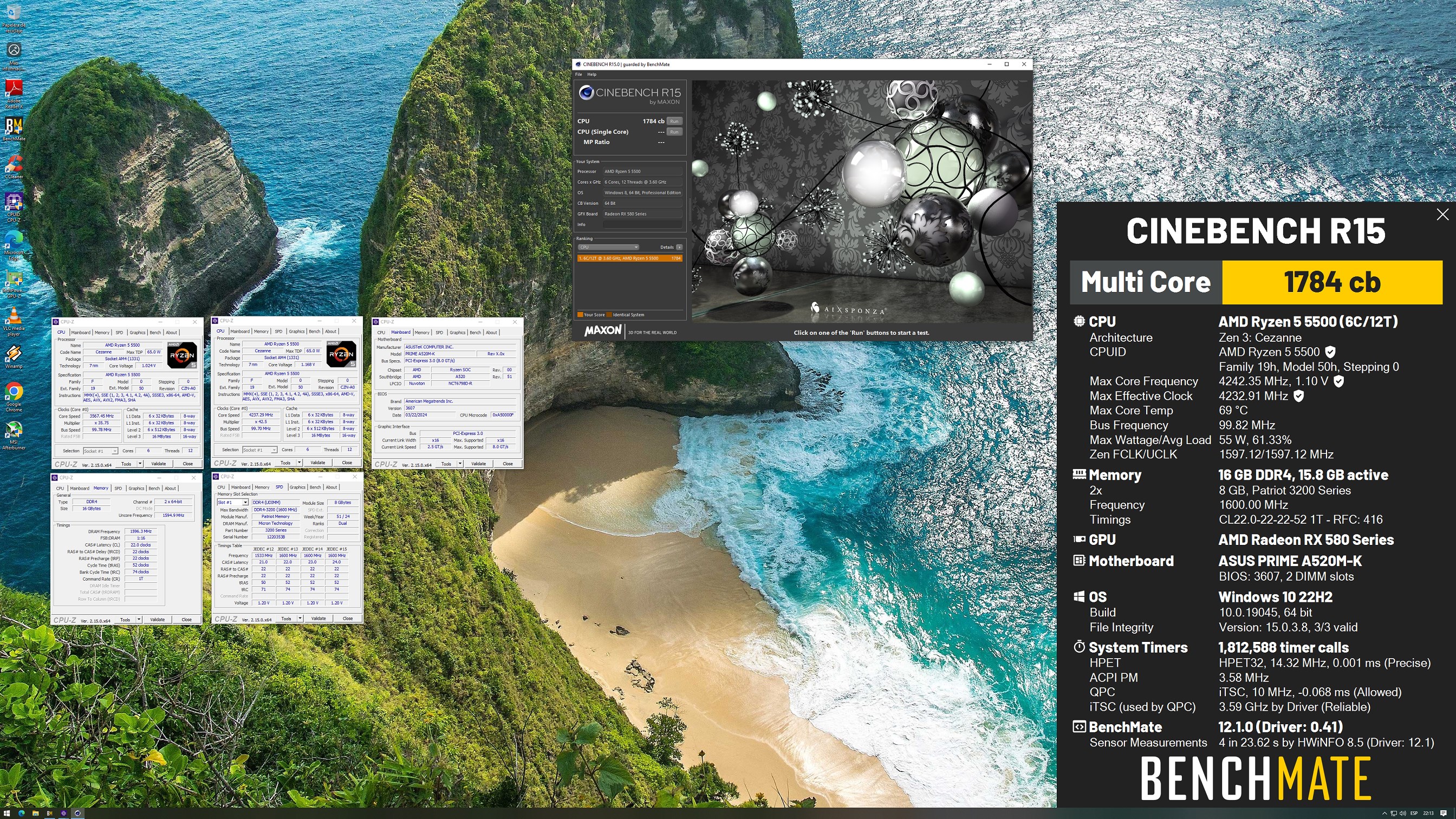Click the Ryzen logo in CPU-Z showing 3567.45 MHz
1456x819 pixels.
182,355
